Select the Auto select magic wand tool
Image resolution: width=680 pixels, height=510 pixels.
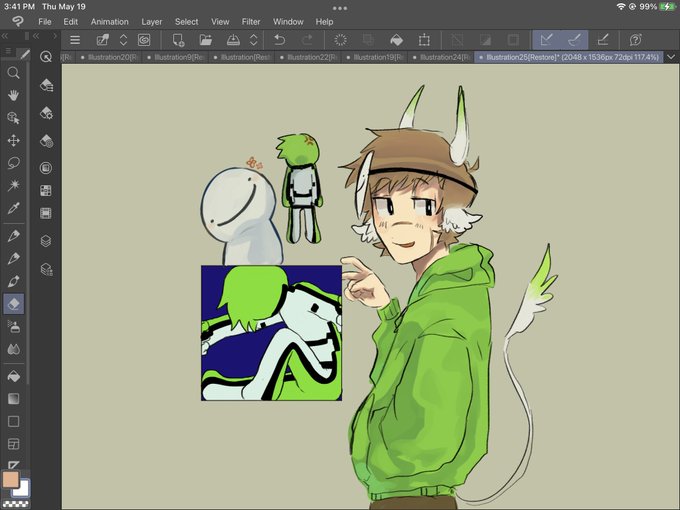(x=13, y=185)
